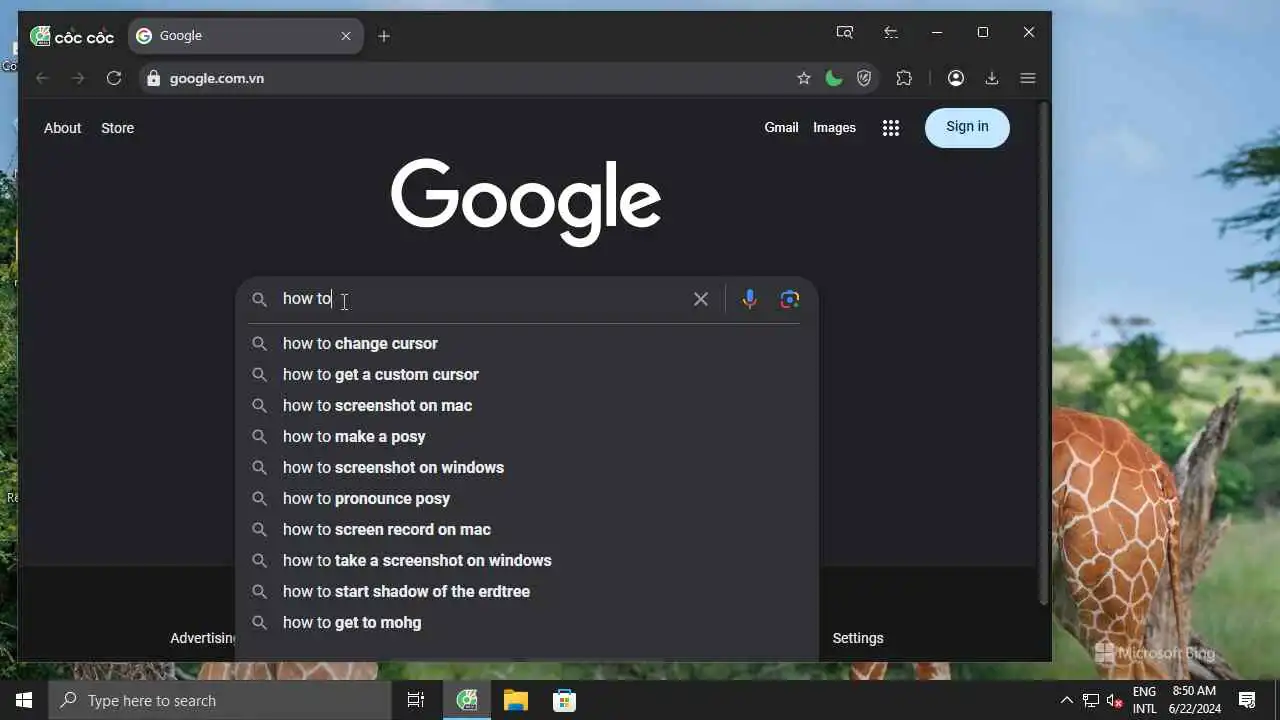Open the downloads icon

click(x=992, y=78)
